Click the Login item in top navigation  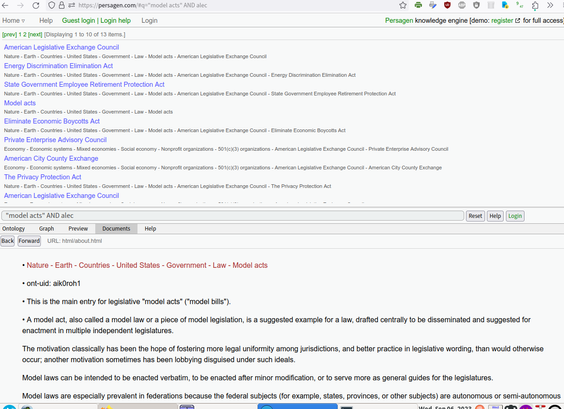click(149, 21)
